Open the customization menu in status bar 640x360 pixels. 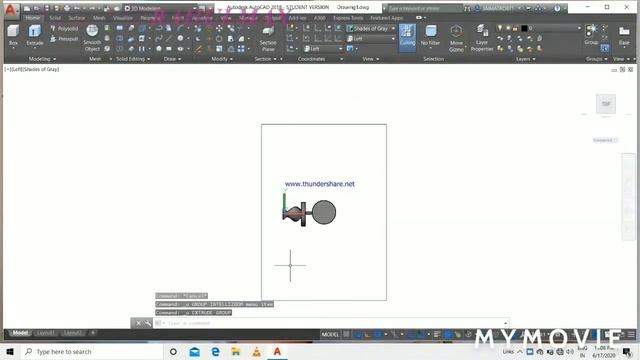coord(631,334)
